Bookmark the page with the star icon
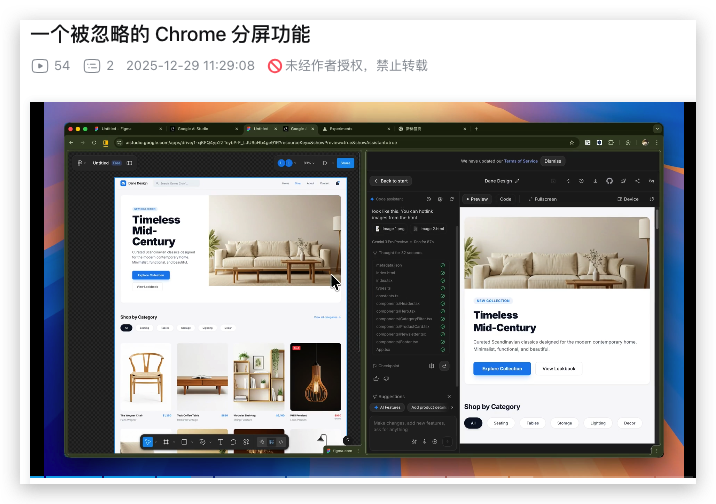716x504 pixels. [x=572, y=143]
